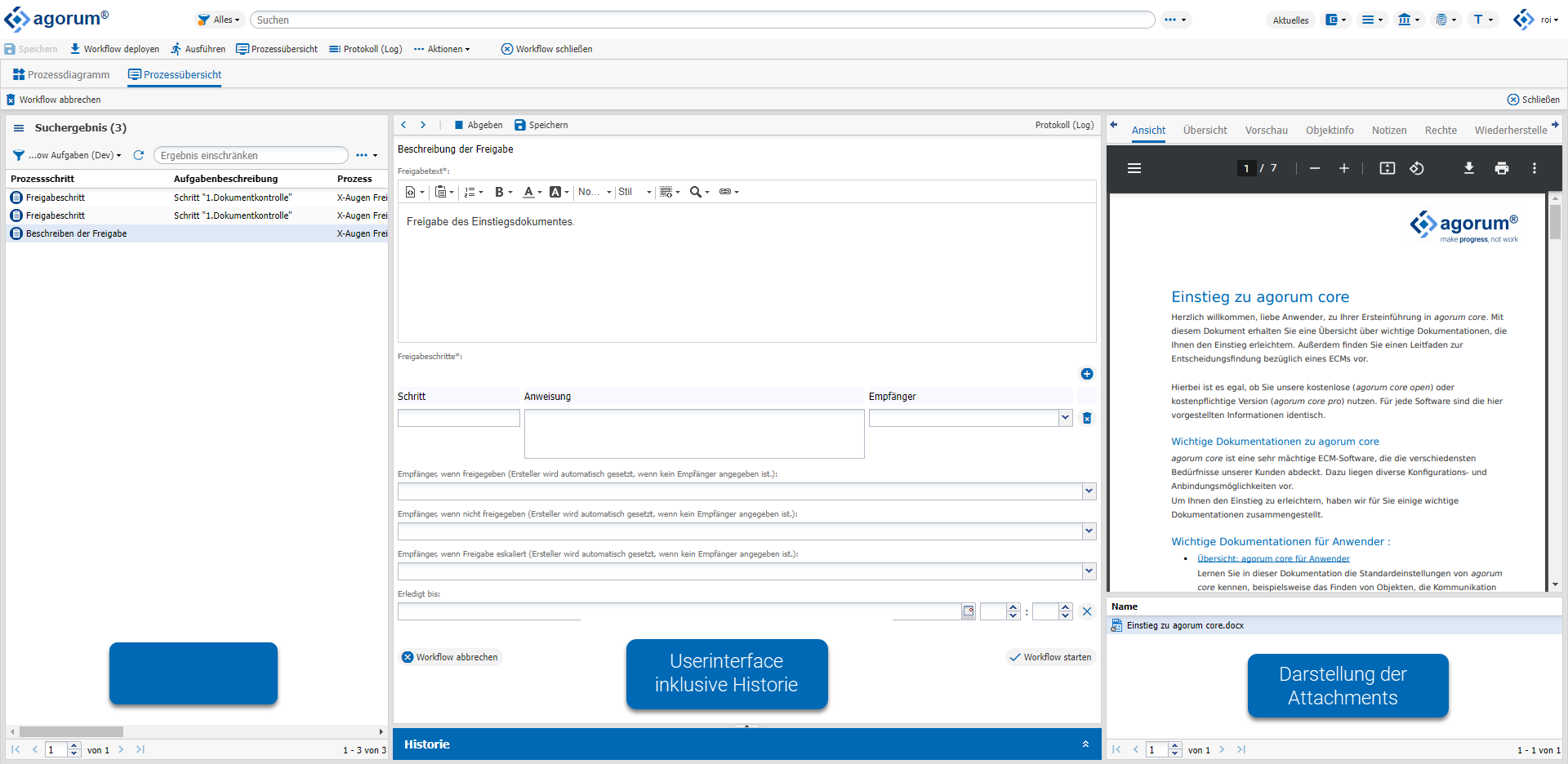Fit PDF page to view
The width and height of the screenshot is (1568, 764).
click(1388, 168)
